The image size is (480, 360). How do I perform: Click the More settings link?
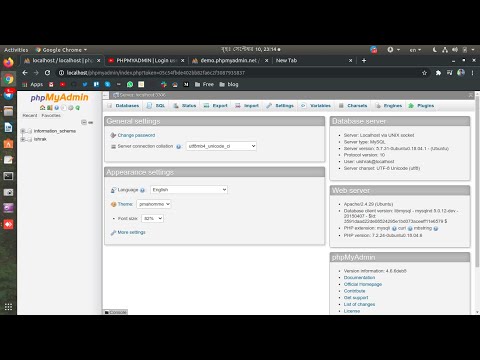(x=131, y=232)
